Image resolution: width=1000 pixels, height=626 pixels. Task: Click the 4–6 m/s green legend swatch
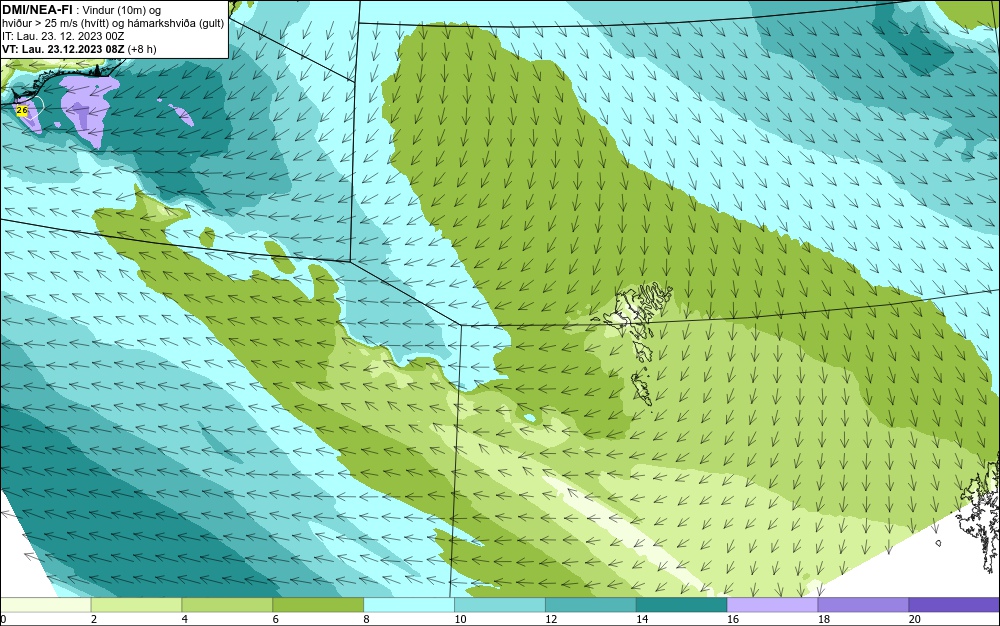pyautogui.click(x=227, y=604)
